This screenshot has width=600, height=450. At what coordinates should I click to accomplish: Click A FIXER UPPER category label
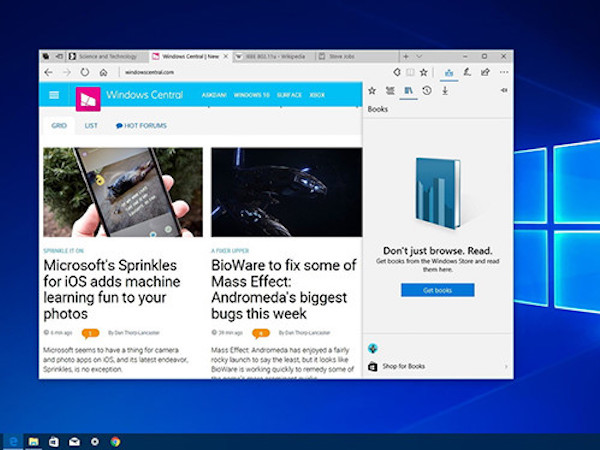(230, 251)
